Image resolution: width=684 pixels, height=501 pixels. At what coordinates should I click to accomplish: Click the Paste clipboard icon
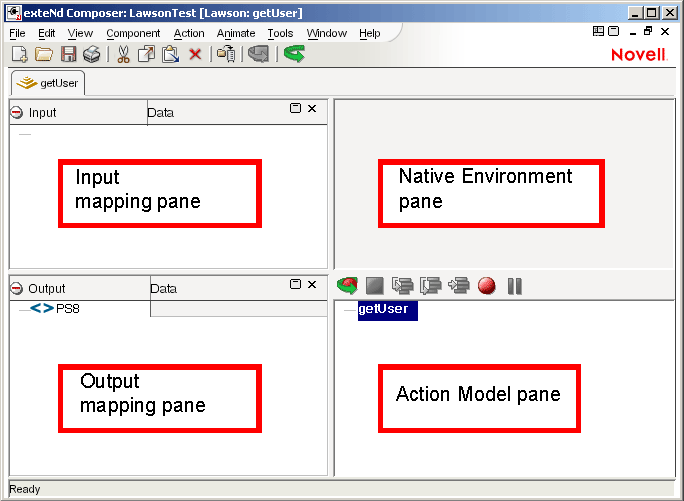pyautogui.click(x=171, y=54)
